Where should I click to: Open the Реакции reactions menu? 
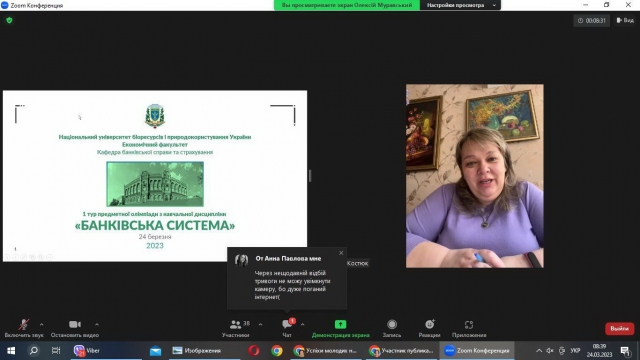[x=429, y=328]
